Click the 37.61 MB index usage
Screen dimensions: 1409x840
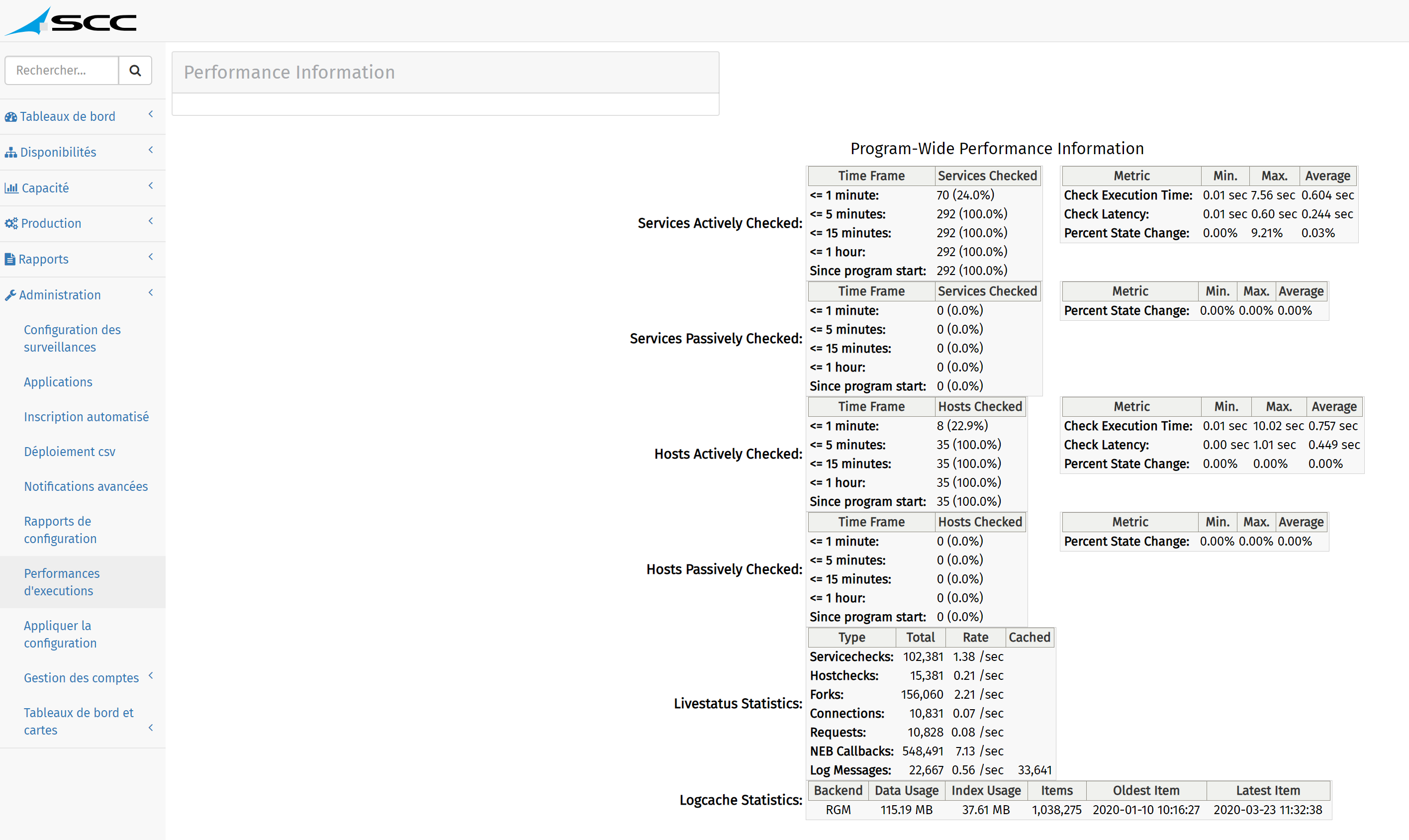tap(986, 810)
